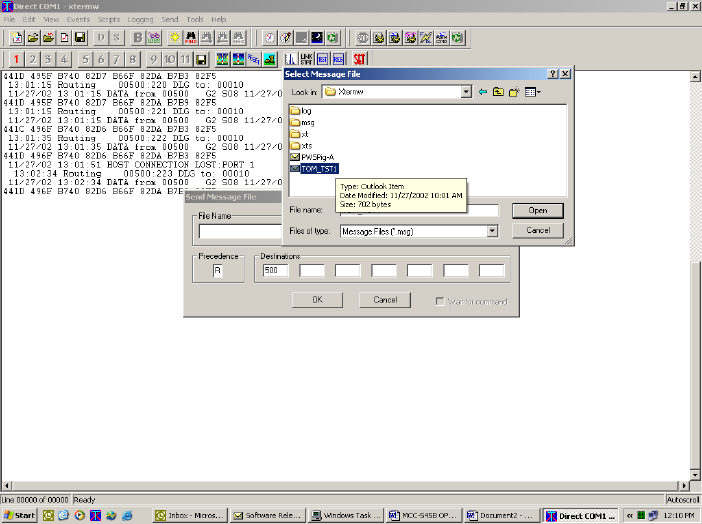Screen dimensions: 702x524
Task: Click the floppy disk Save icon in top toolbar
Action: (80, 38)
